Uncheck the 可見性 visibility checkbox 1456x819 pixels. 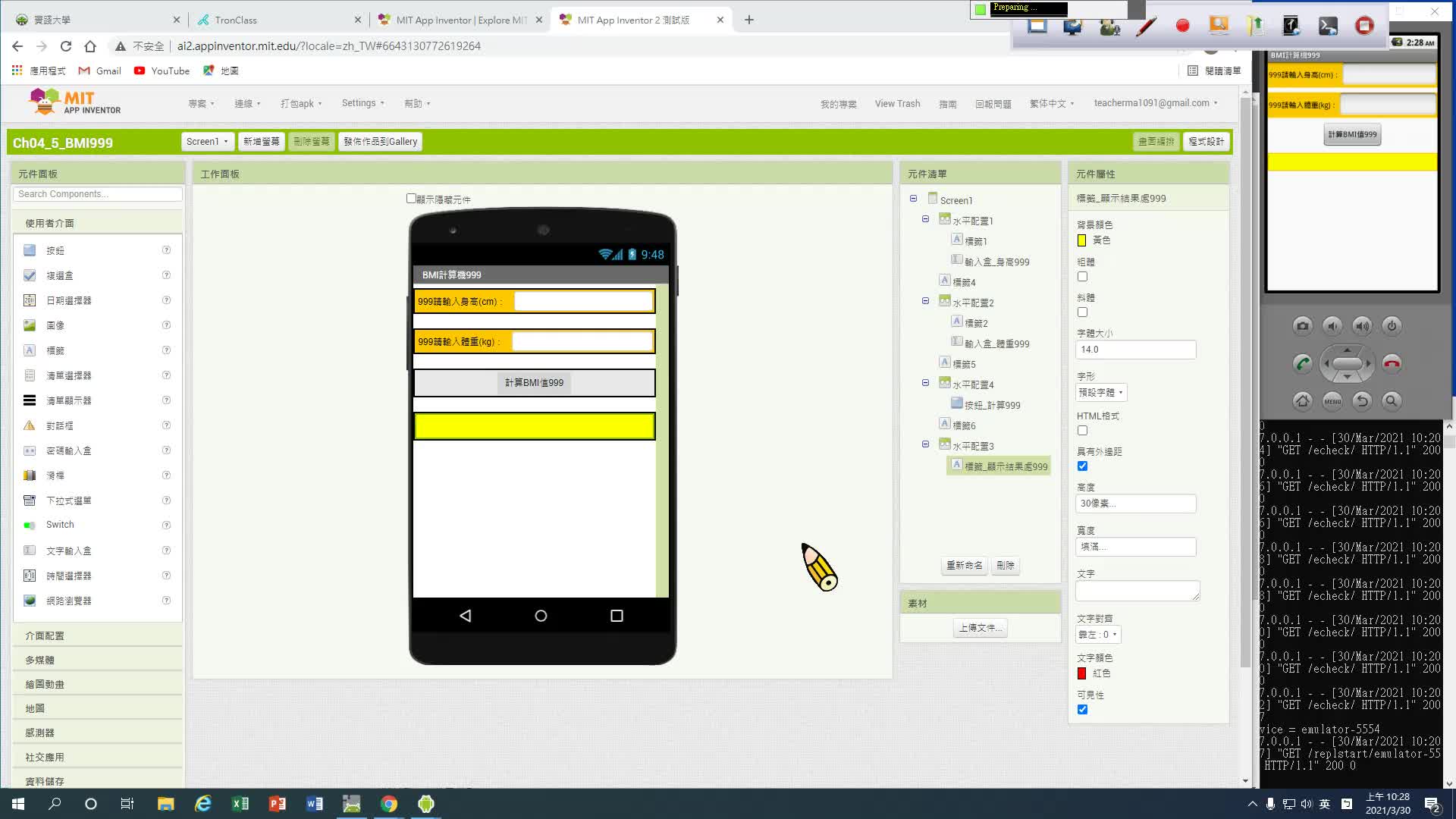(1082, 710)
